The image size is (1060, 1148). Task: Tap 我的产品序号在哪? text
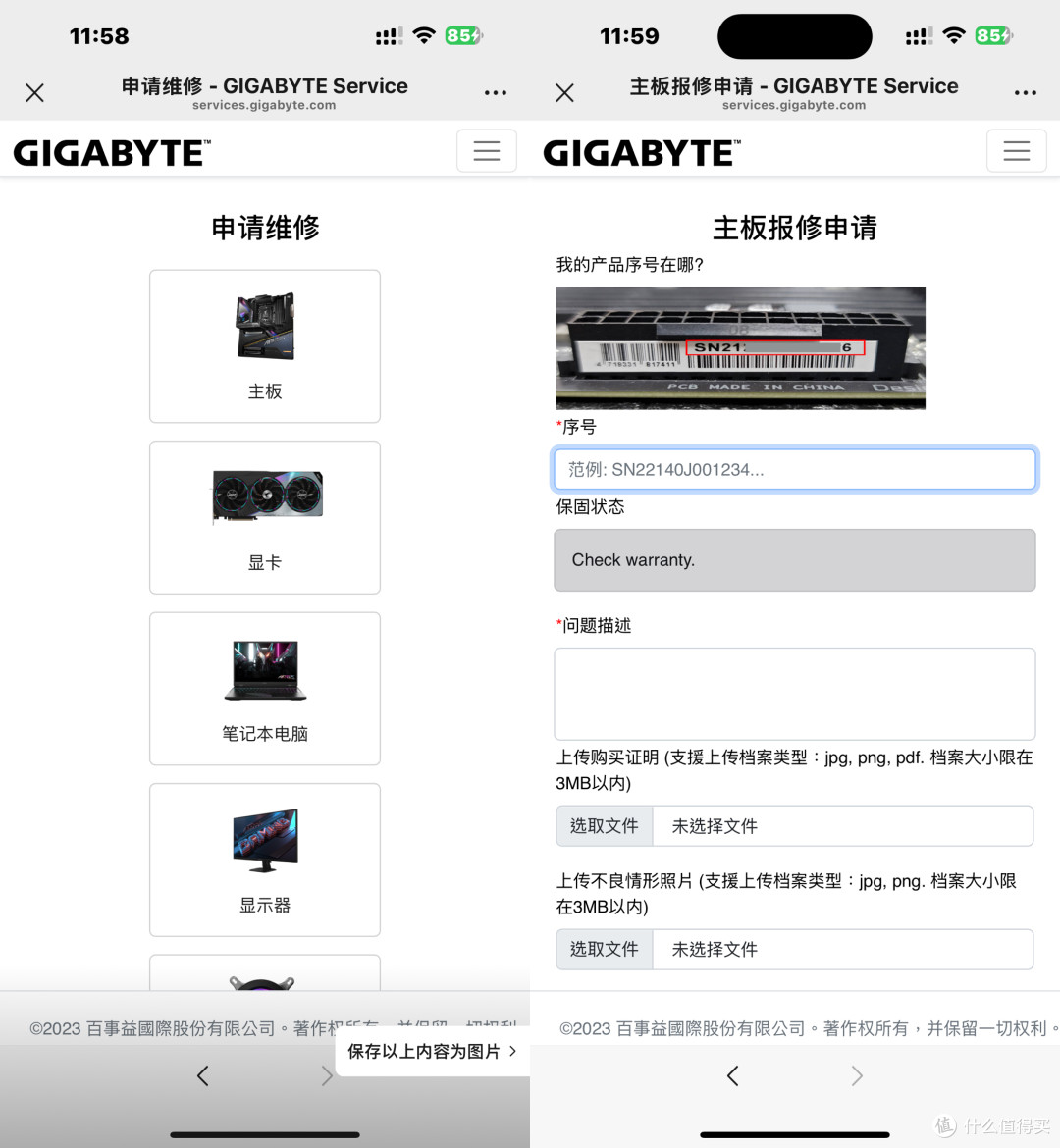click(x=630, y=264)
